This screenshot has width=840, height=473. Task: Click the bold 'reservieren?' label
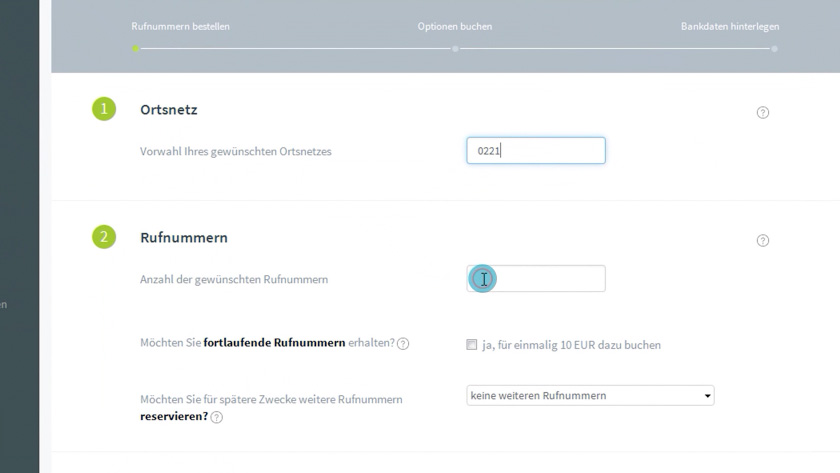click(x=174, y=416)
